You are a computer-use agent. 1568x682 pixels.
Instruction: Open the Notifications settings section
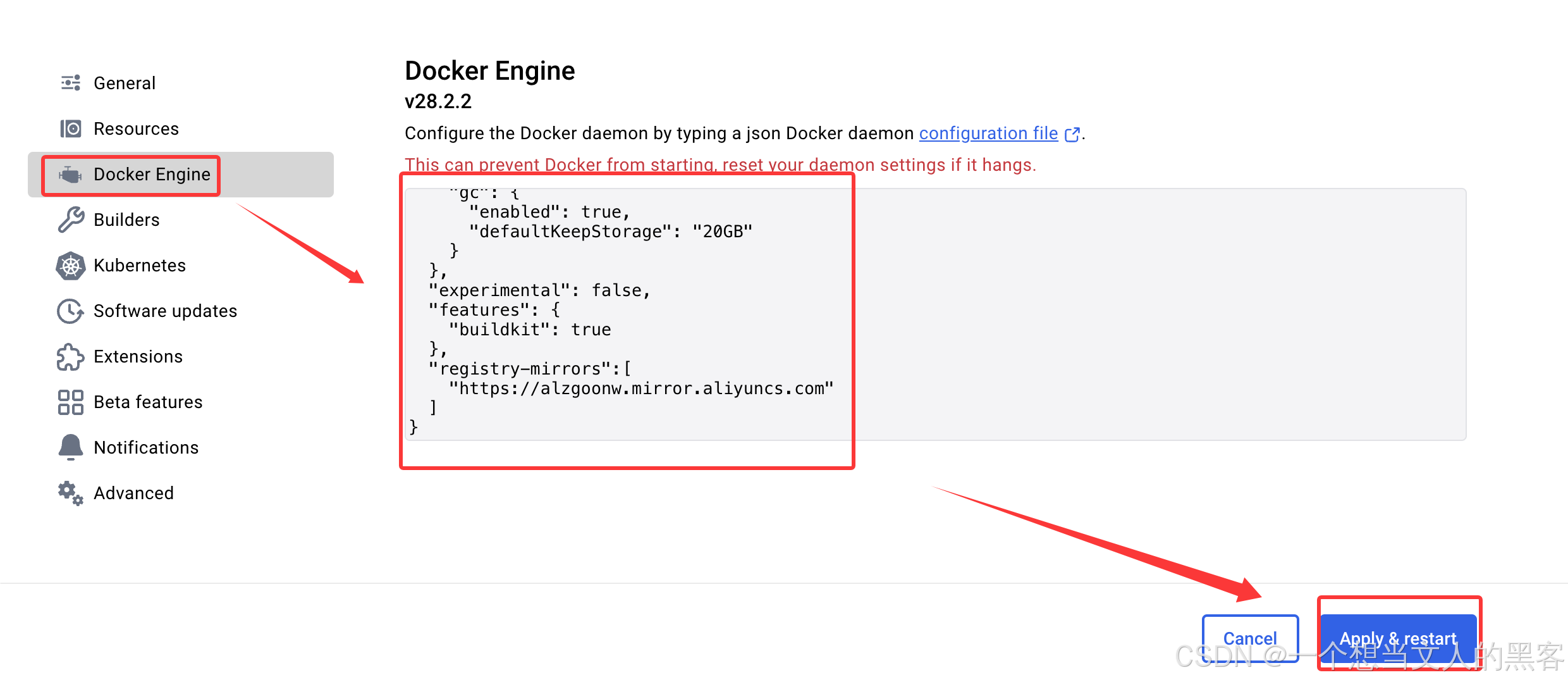[x=146, y=447]
